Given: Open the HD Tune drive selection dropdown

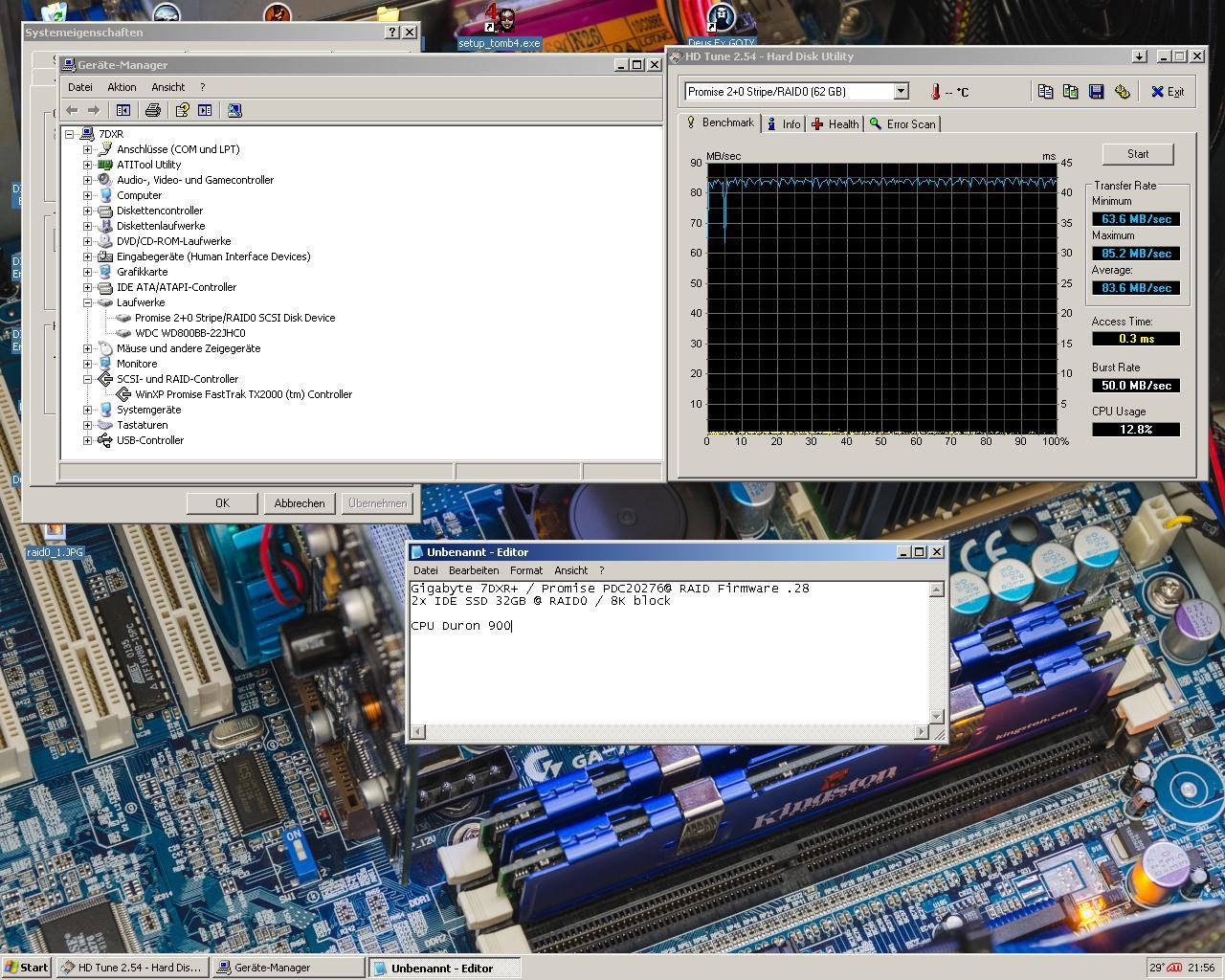Looking at the screenshot, I should [x=901, y=91].
